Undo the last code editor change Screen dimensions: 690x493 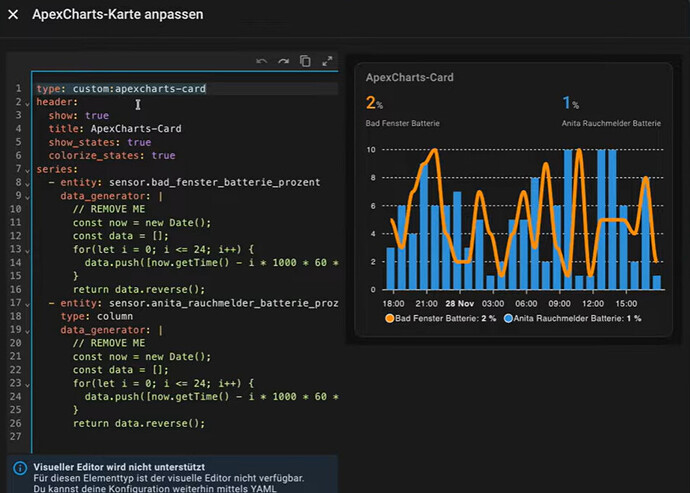point(262,61)
